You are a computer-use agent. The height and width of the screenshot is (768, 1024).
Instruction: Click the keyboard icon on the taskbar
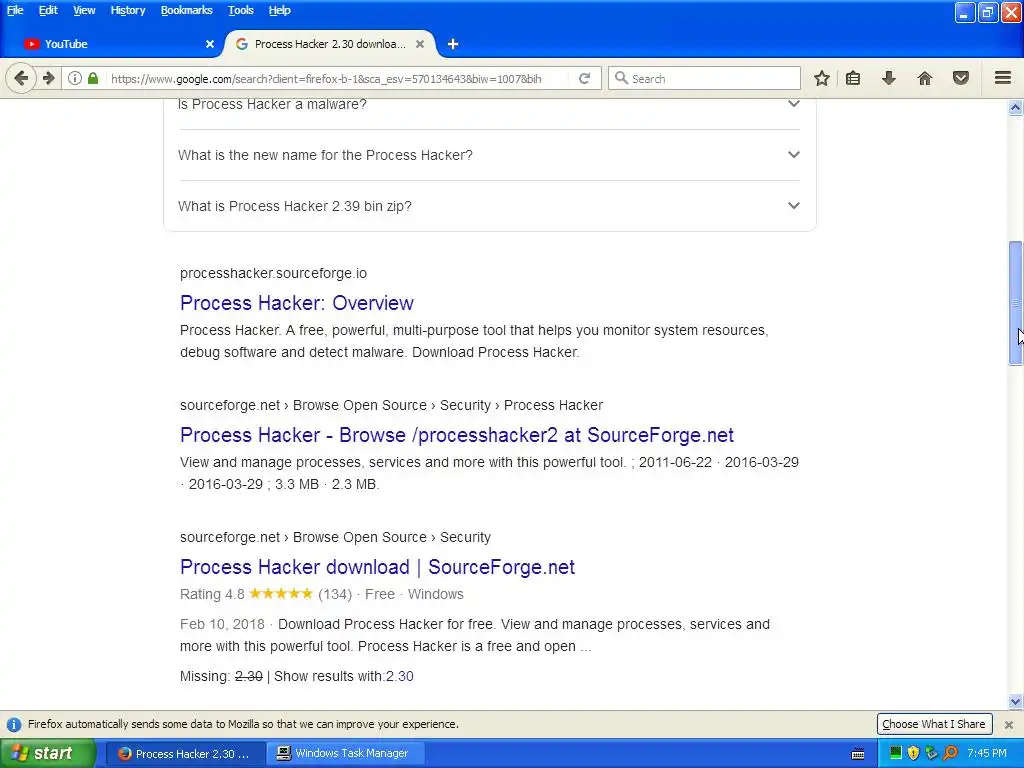tap(858, 754)
